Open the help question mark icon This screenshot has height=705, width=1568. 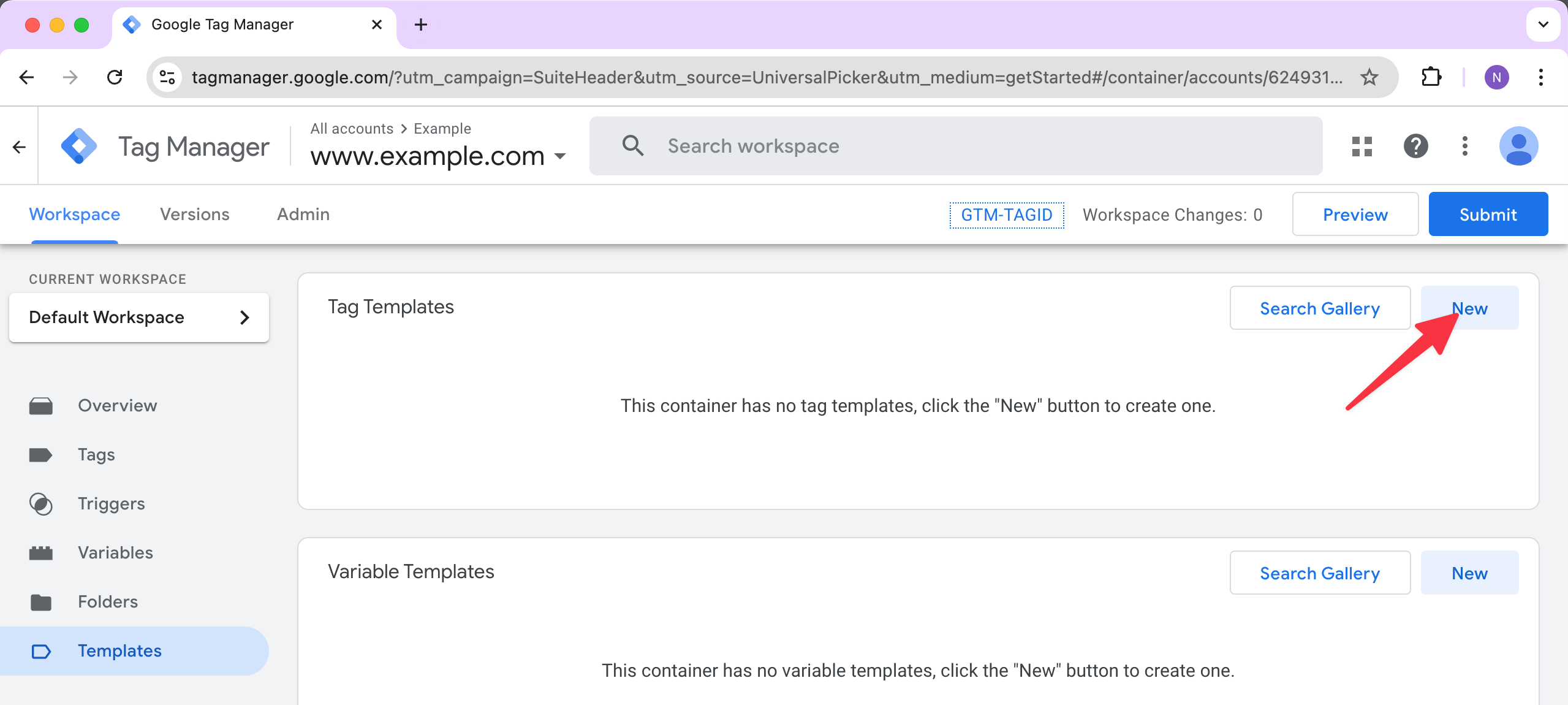coord(1415,147)
